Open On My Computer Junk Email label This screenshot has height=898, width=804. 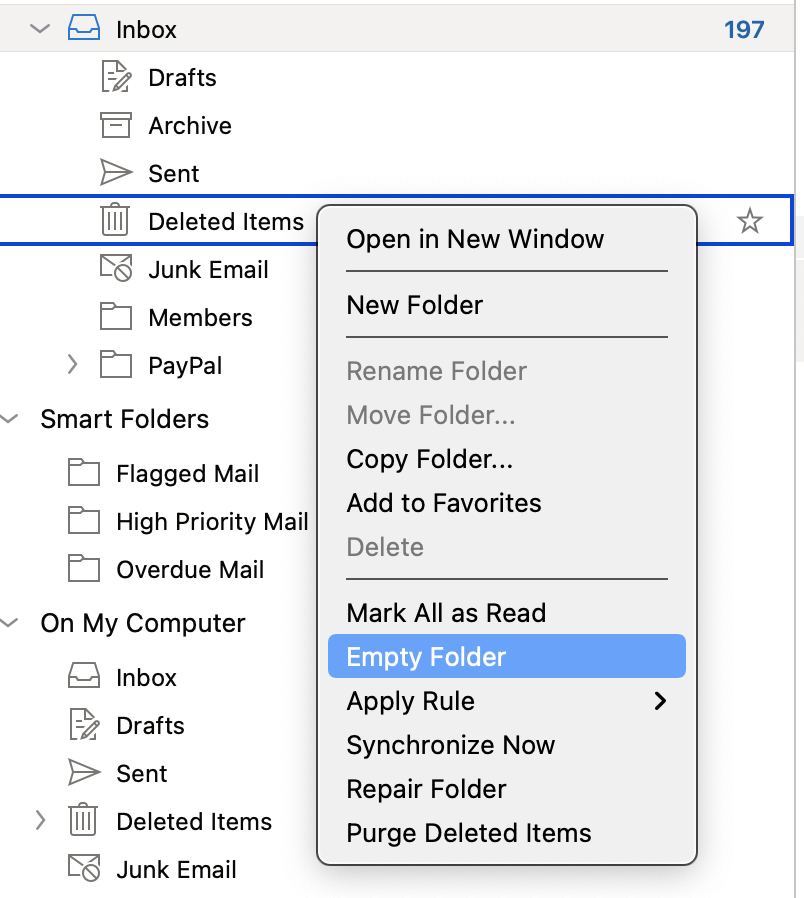pos(176,870)
